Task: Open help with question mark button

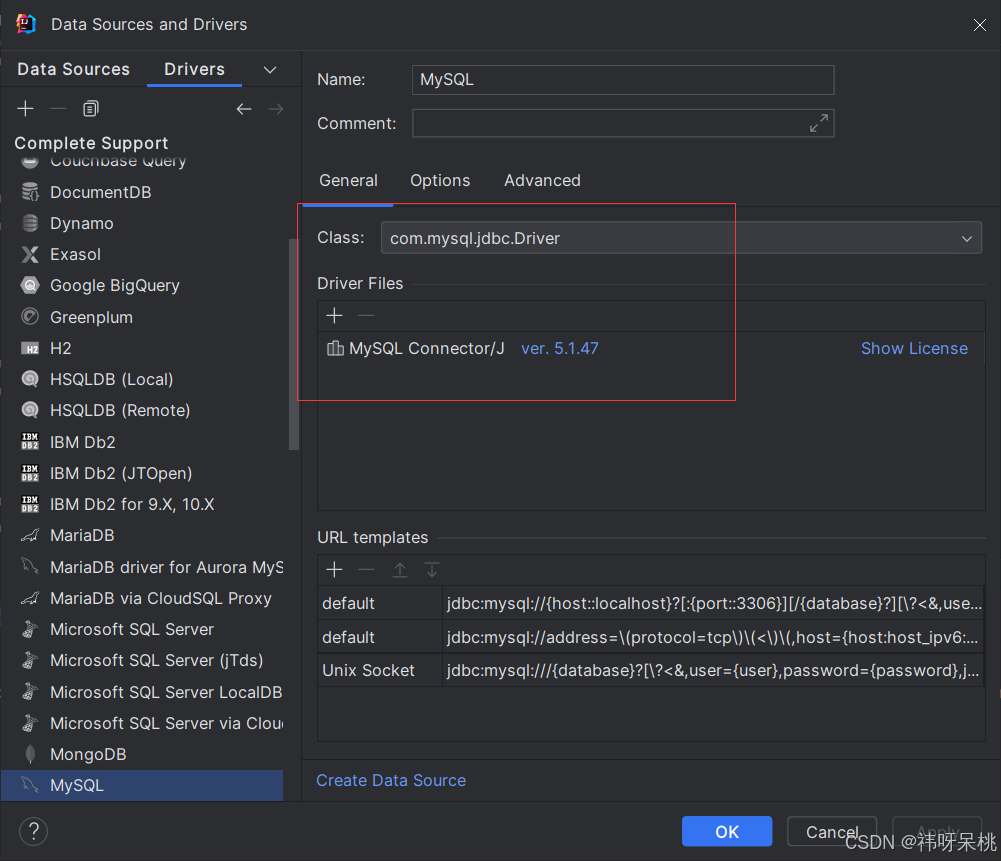Action: [x=33, y=831]
